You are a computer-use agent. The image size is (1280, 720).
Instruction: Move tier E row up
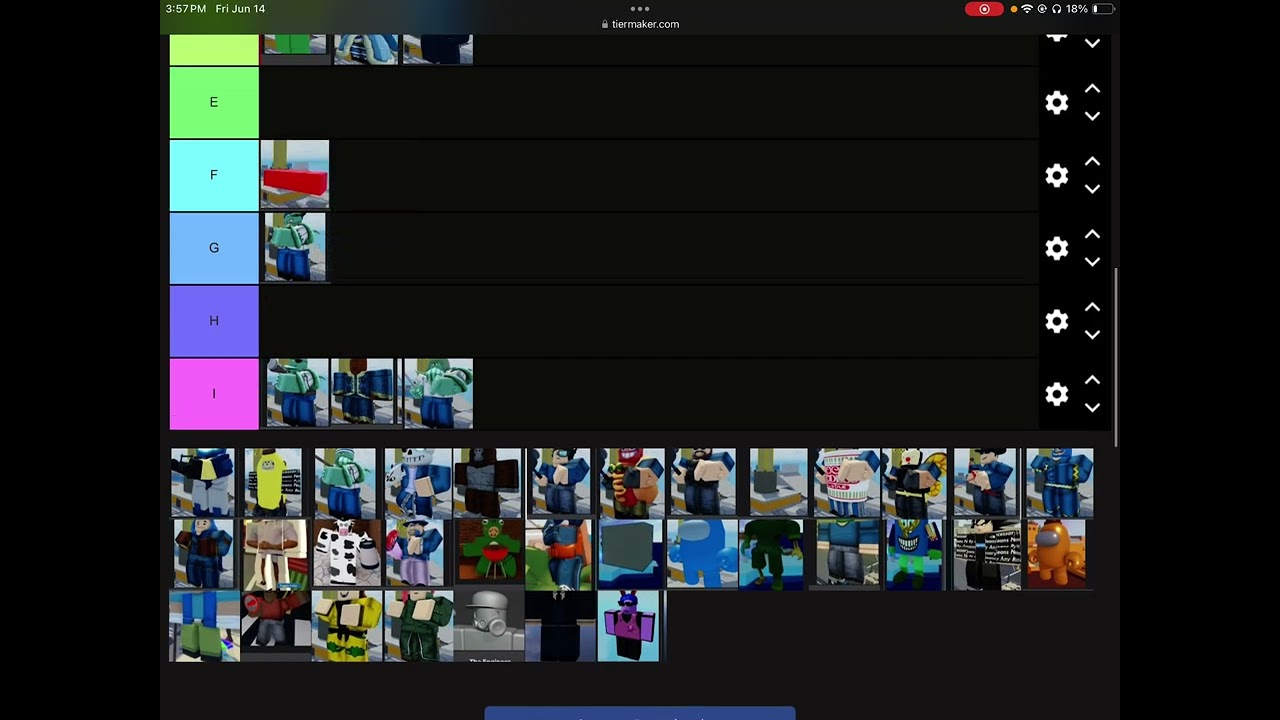[x=1092, y=89]
